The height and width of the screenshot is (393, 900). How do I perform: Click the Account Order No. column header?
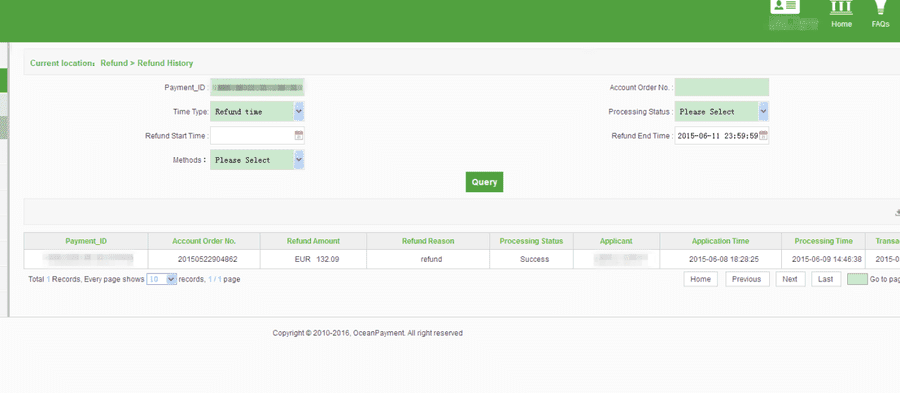pos(204,241)
